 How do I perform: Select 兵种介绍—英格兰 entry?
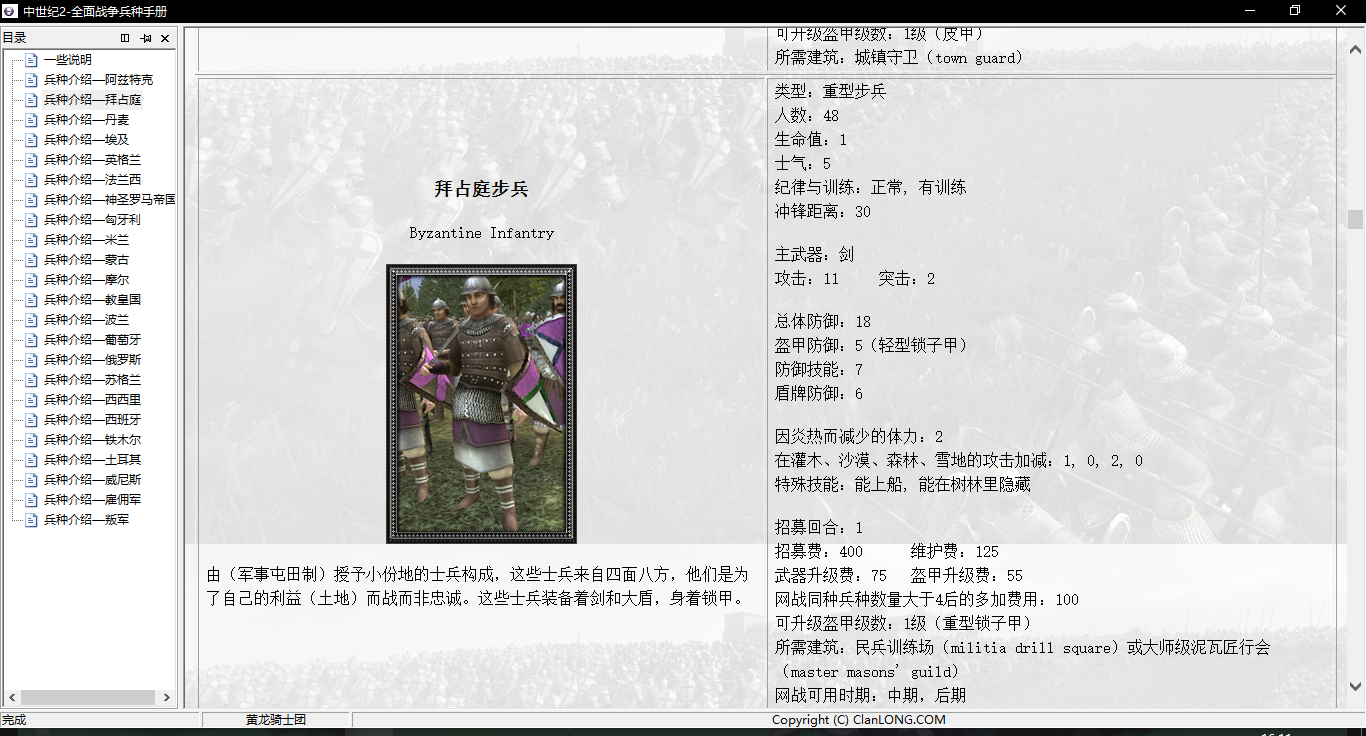click(92, 160)
